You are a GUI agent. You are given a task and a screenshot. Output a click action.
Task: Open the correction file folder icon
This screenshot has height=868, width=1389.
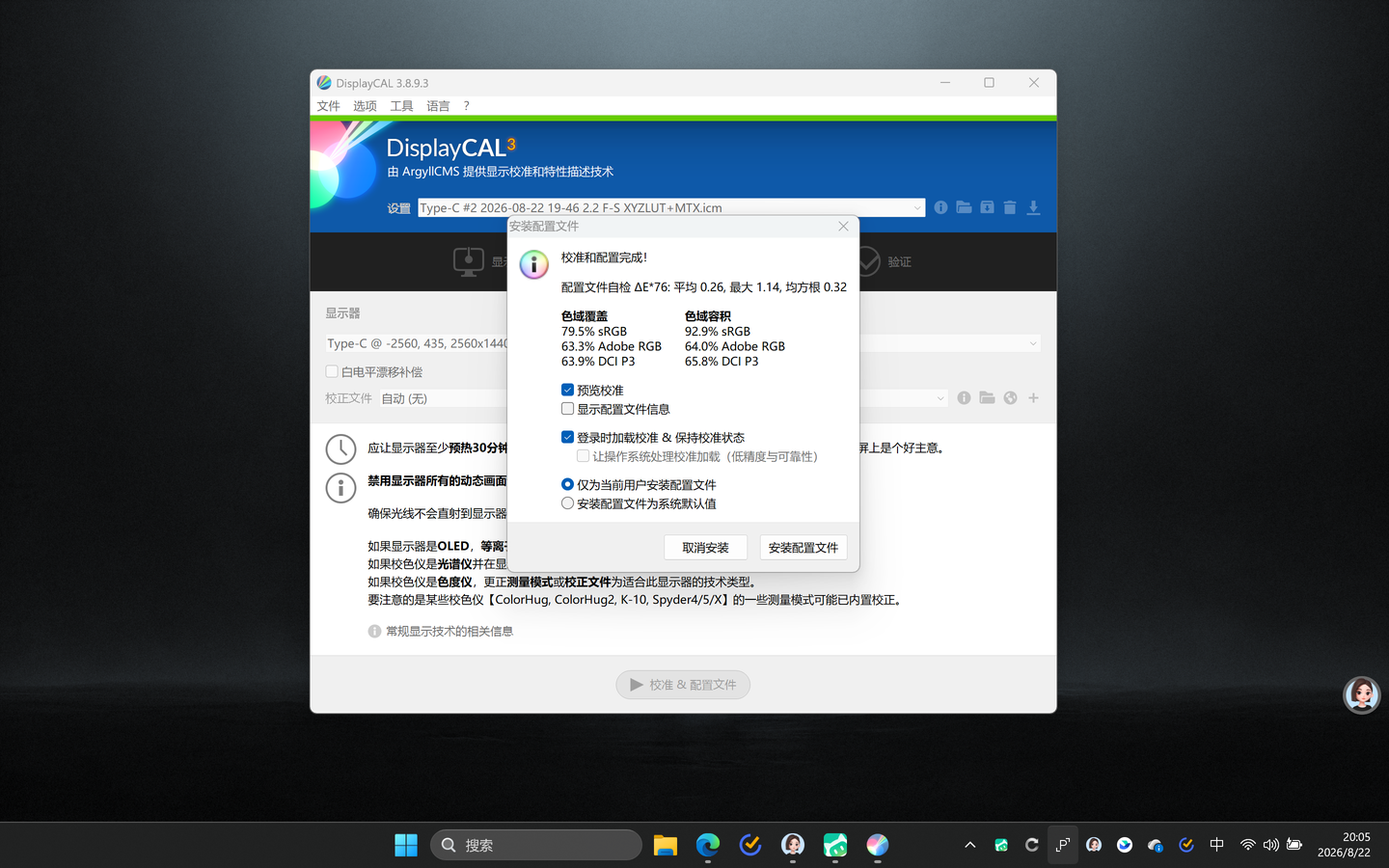[x=987, y=397]
